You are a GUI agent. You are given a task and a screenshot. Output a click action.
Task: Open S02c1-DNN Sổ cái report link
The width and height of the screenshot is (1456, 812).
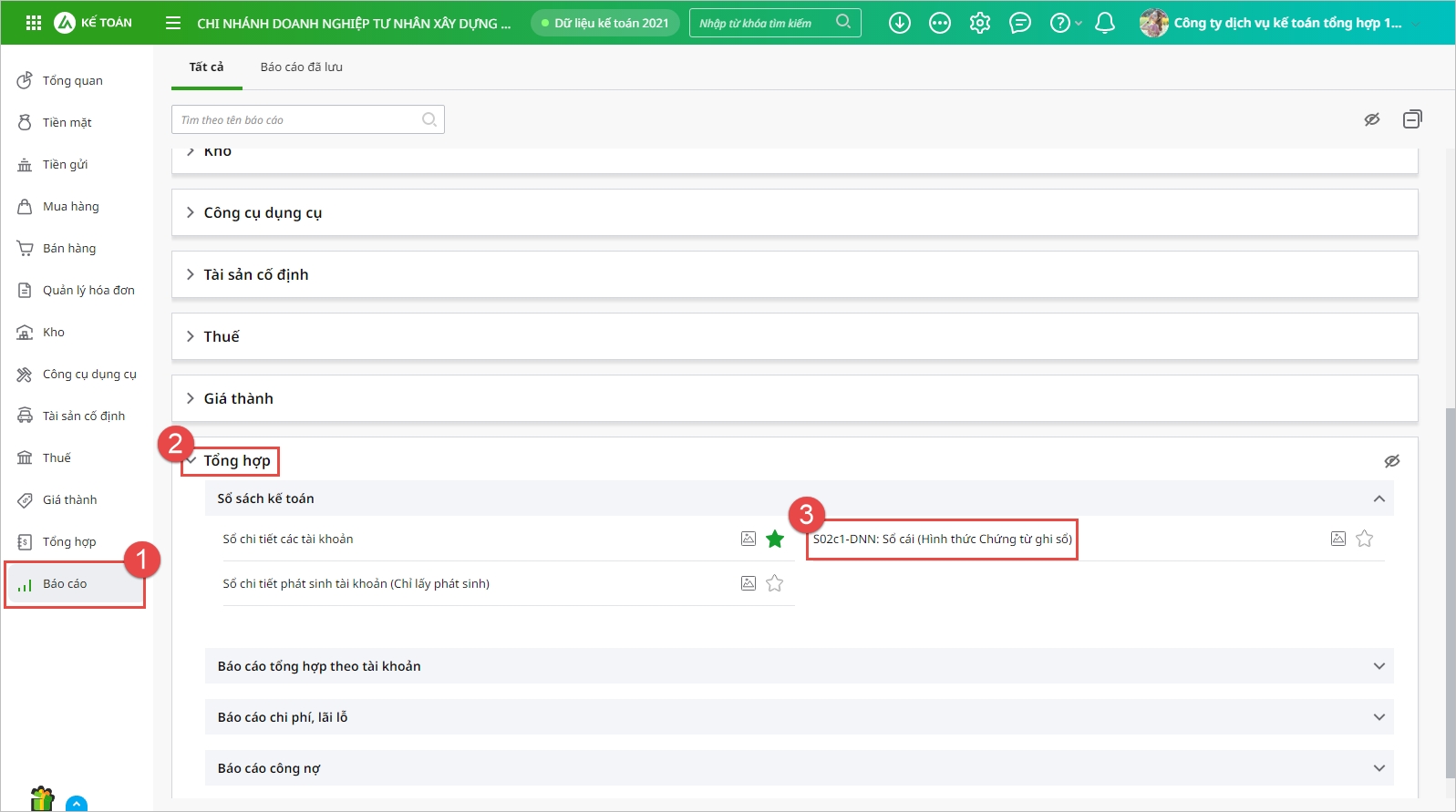tap(942, 540)
